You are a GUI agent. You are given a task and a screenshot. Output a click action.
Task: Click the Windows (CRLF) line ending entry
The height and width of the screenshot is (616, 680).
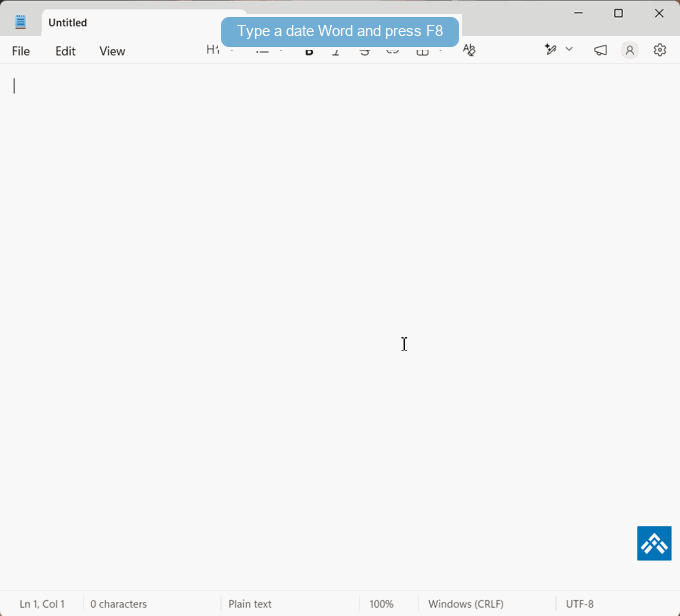(466, 604)
